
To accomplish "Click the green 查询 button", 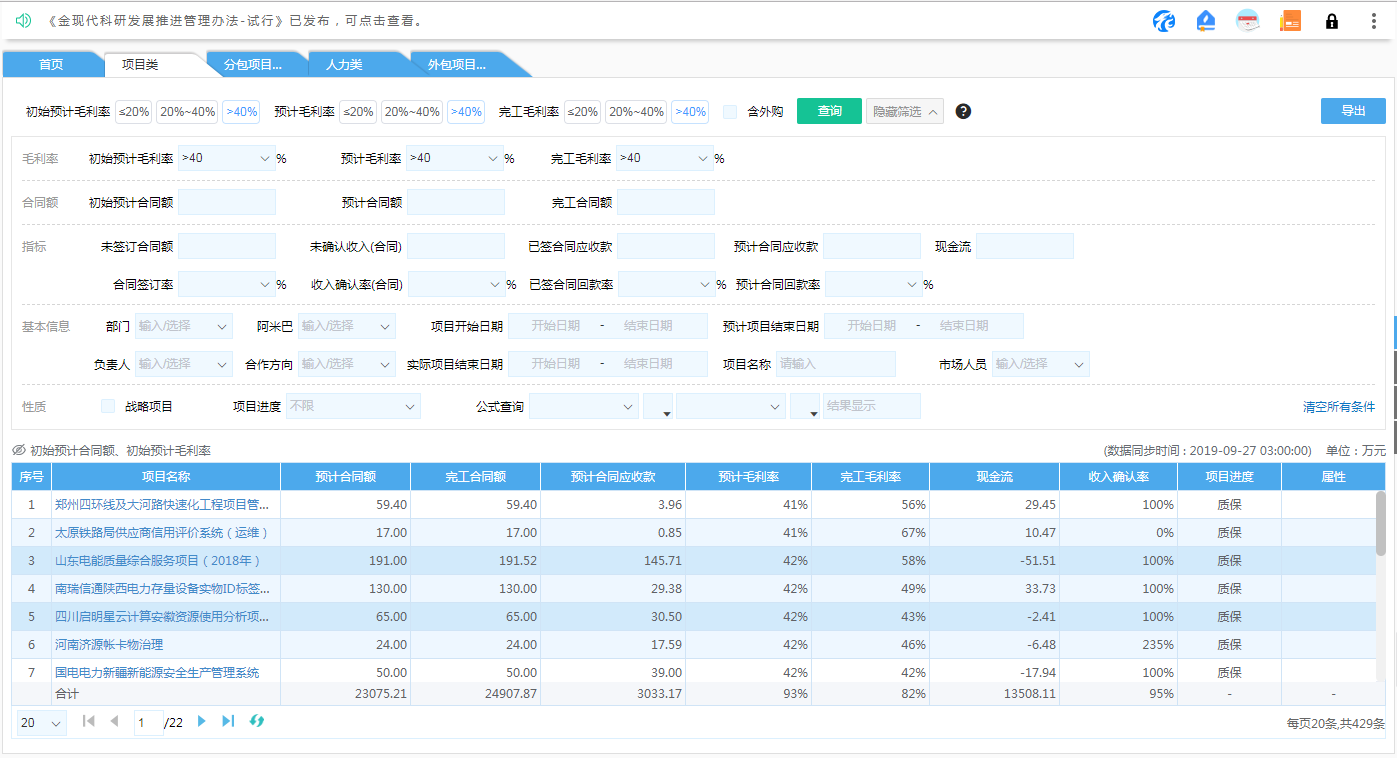I will pos(829,111).
